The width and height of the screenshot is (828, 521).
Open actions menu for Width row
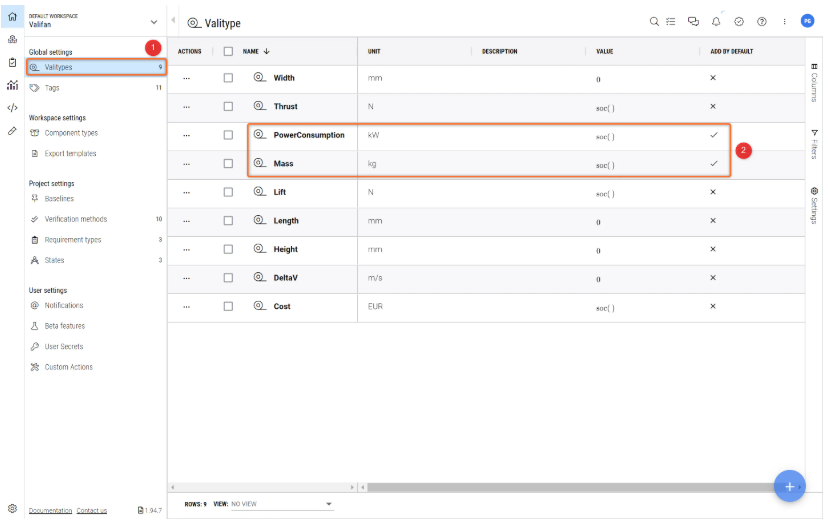pyautogui.click(x=186, y=78)
